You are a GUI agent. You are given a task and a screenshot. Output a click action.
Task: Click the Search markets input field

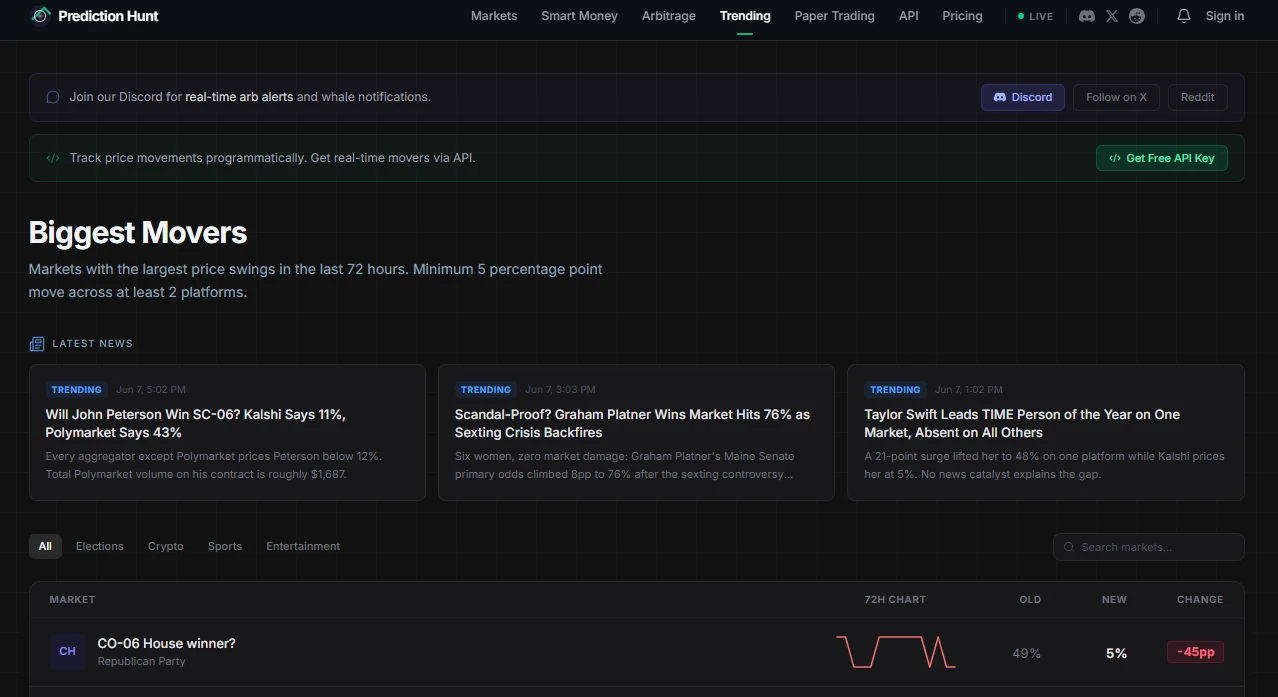tap(1148, 547)
